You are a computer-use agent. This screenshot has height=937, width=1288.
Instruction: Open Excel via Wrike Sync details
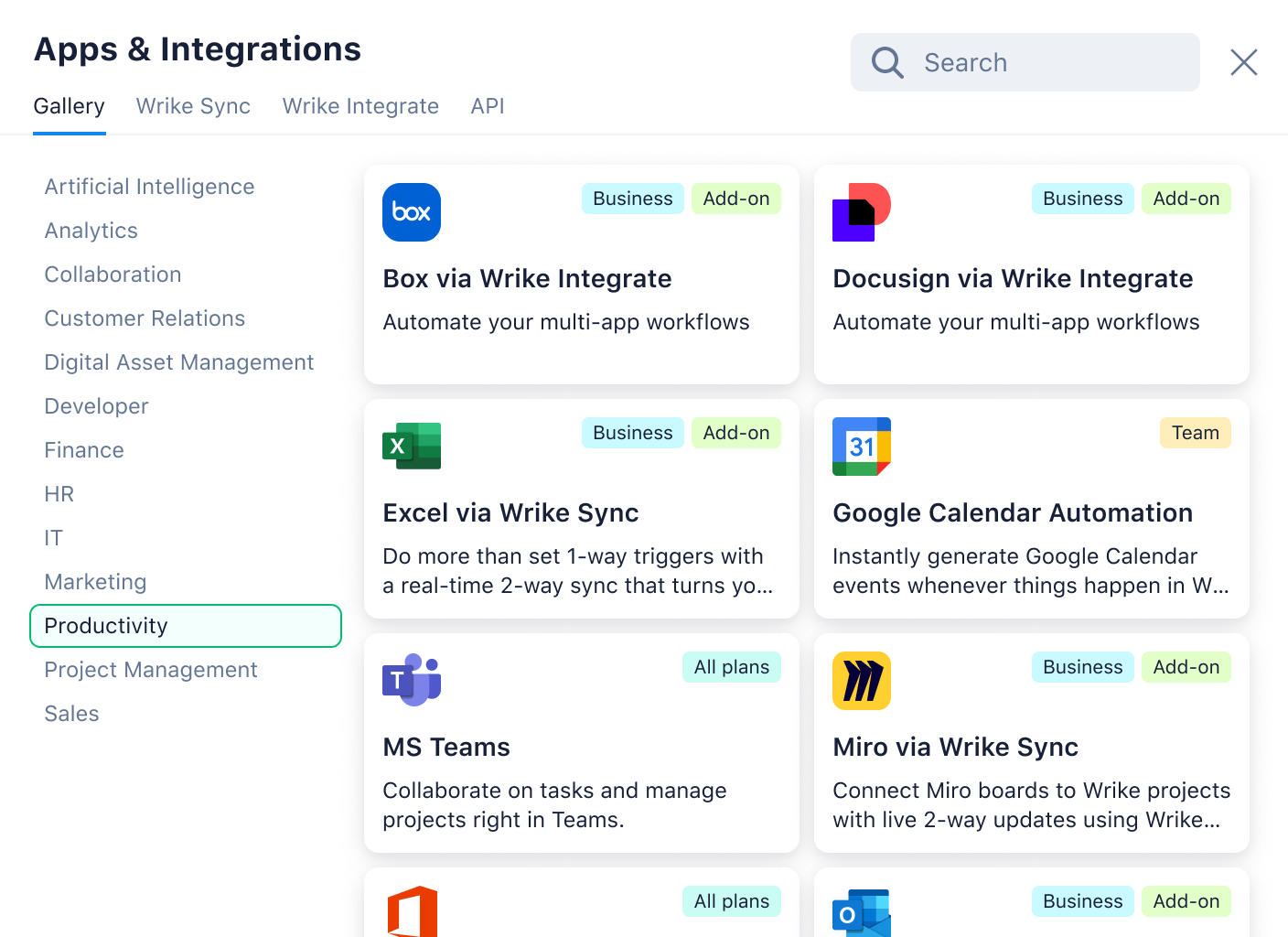pos(510,513)
